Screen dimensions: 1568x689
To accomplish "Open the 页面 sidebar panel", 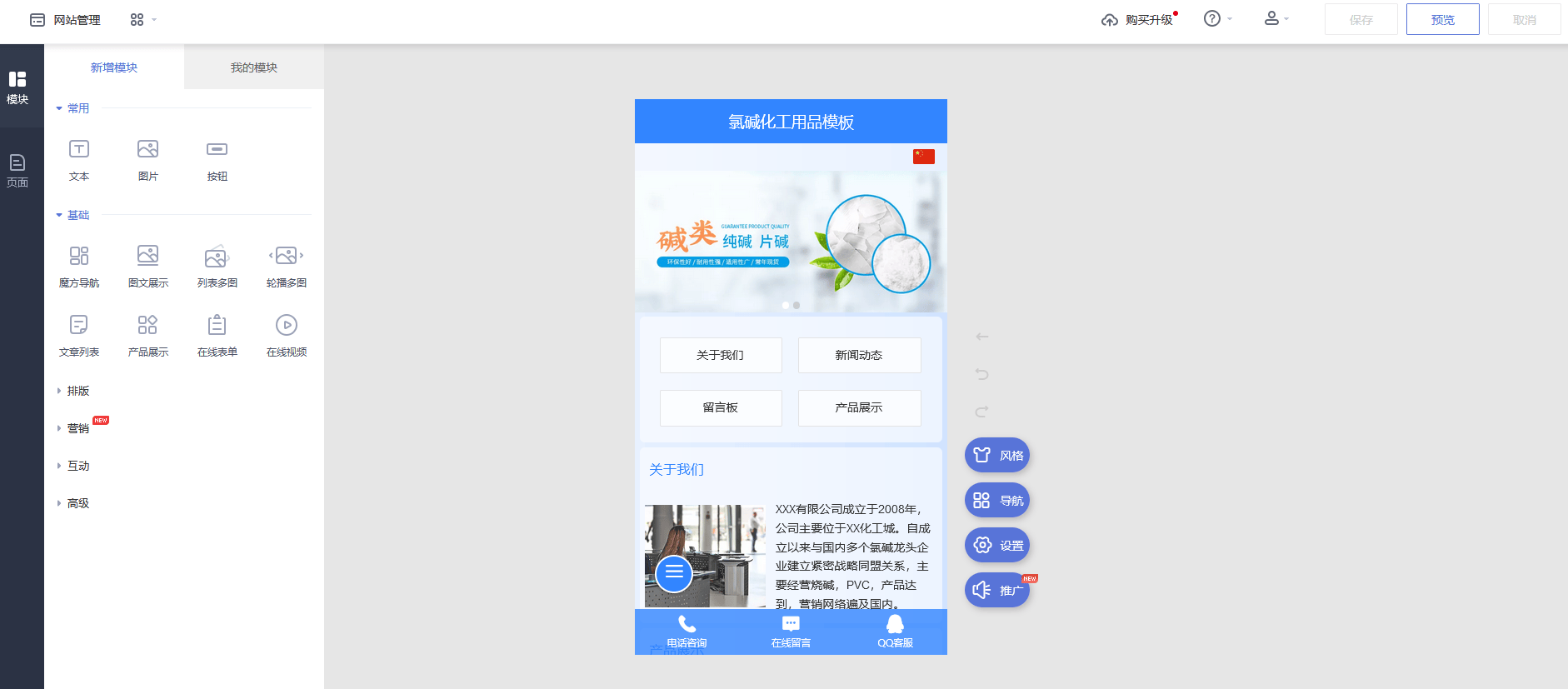I will click(x=17, y=170).
